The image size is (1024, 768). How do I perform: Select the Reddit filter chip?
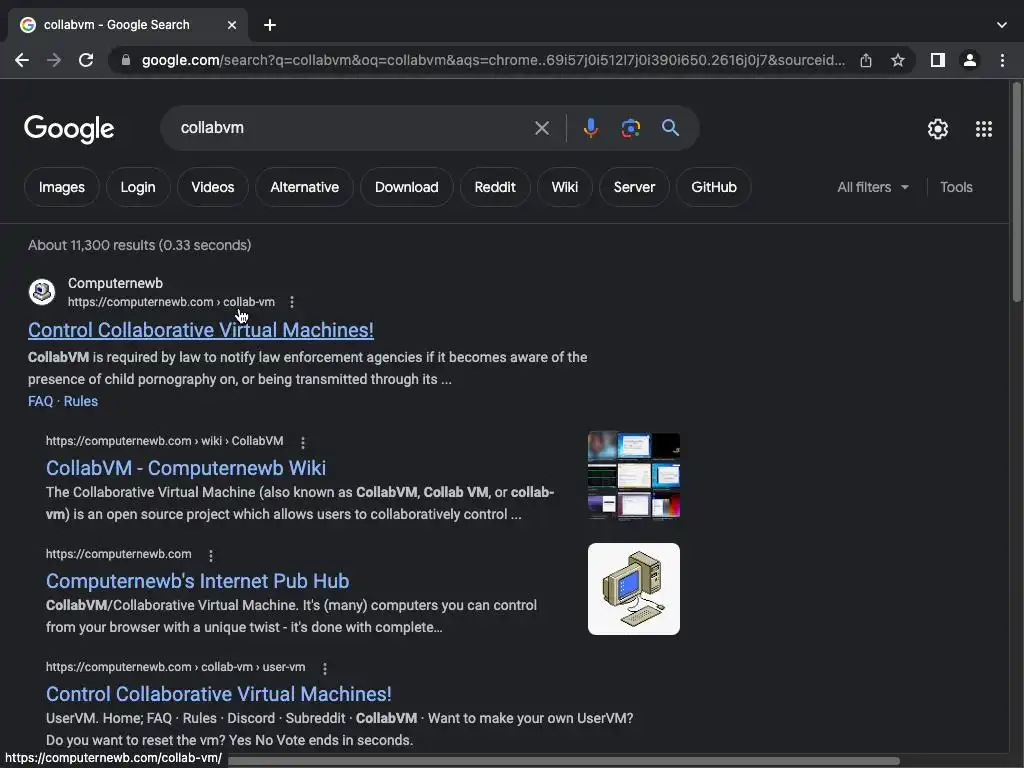tap(495, 187)
